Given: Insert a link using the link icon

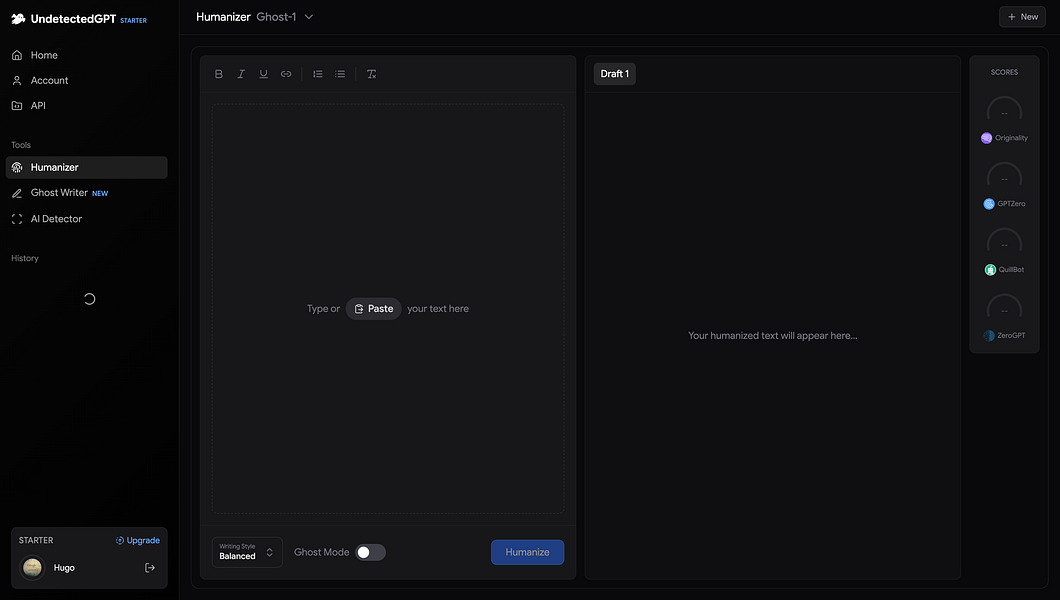Looking at the screenshot, I should [286, 74].
